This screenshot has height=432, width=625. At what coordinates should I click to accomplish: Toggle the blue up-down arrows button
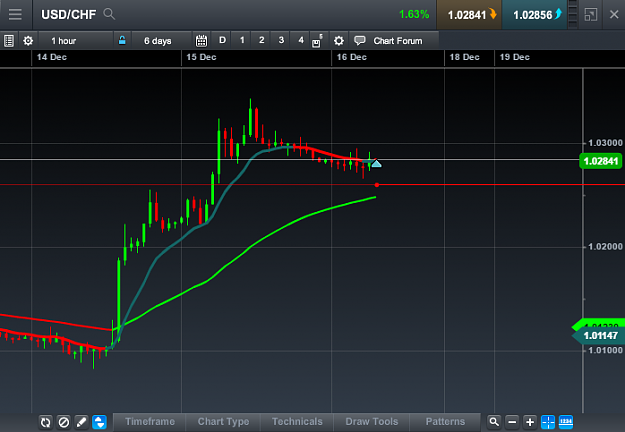pyautogui.click(x=99, y=422)
